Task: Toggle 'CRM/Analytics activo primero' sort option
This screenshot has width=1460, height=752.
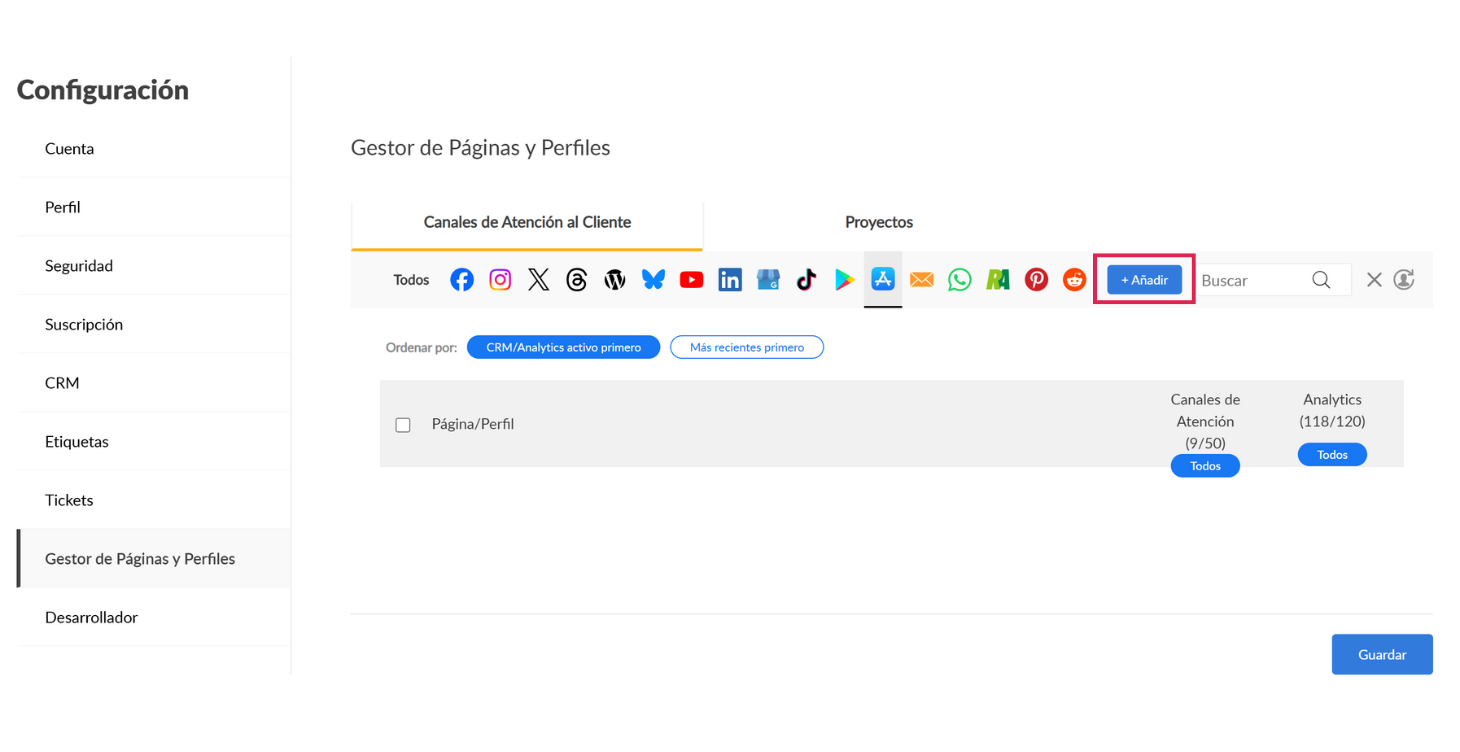Action: pyautogui.click(x=563, y=347)
